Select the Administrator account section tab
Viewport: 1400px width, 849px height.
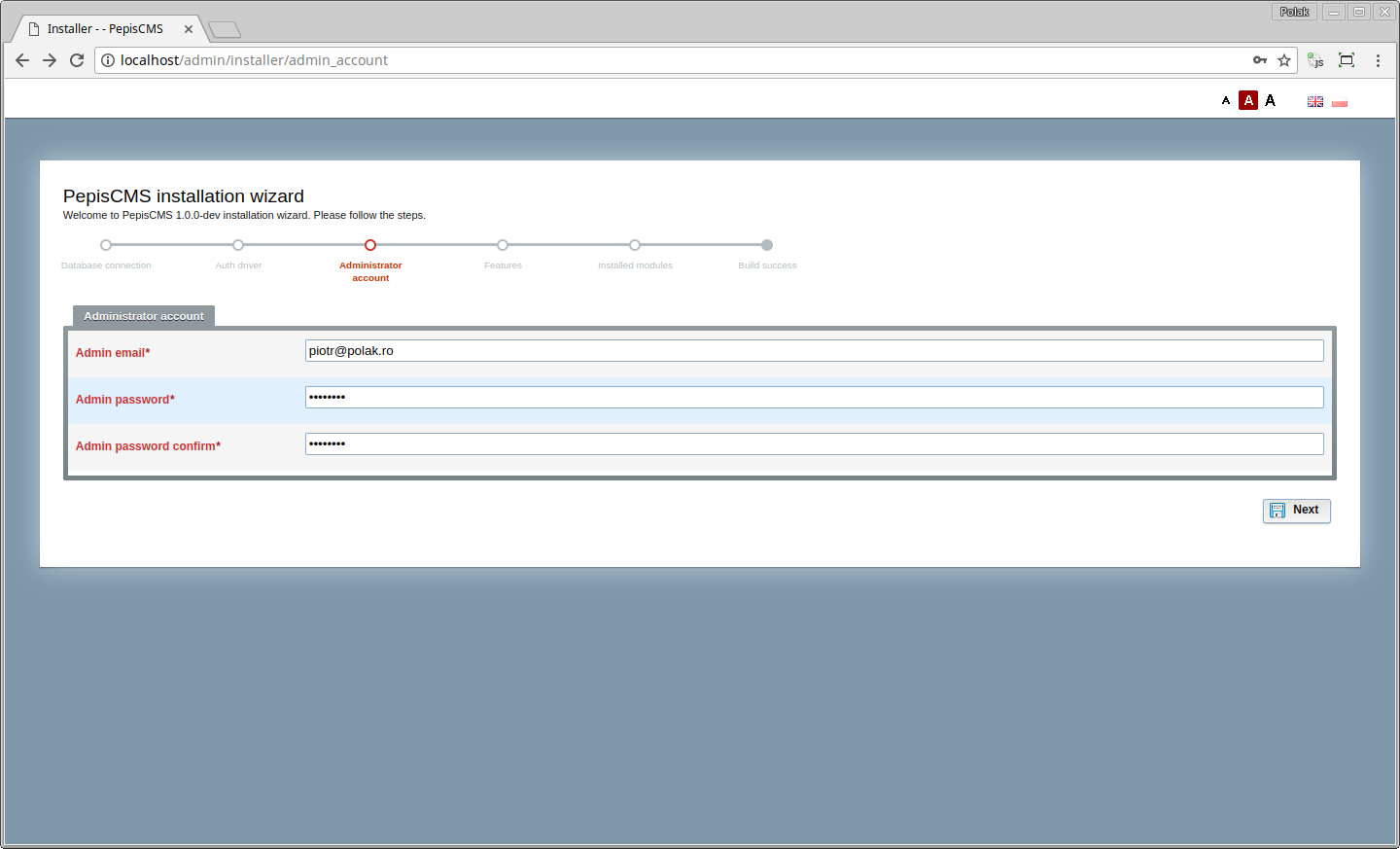(x=144, y=316)
